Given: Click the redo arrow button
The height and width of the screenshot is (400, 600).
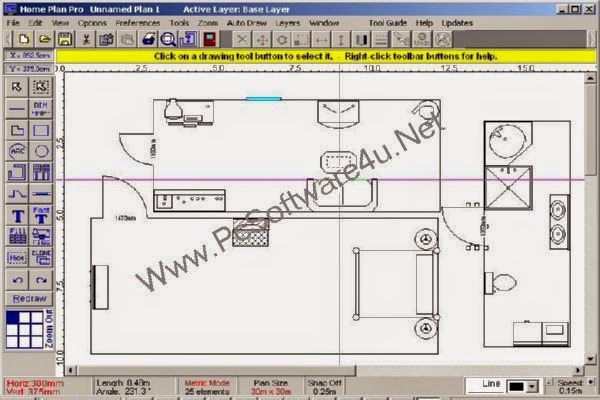Looking at the screenshot, I should [x=41, y=280].
